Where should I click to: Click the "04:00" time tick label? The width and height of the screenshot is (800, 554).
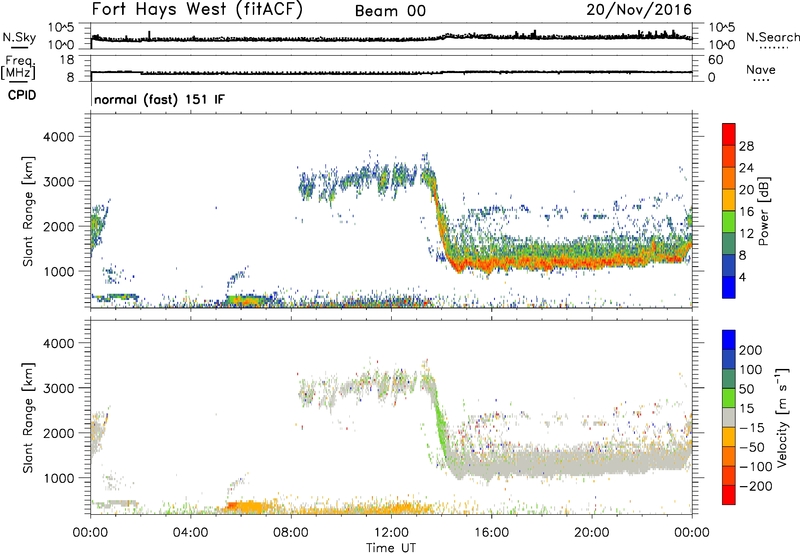pos(190,533)
